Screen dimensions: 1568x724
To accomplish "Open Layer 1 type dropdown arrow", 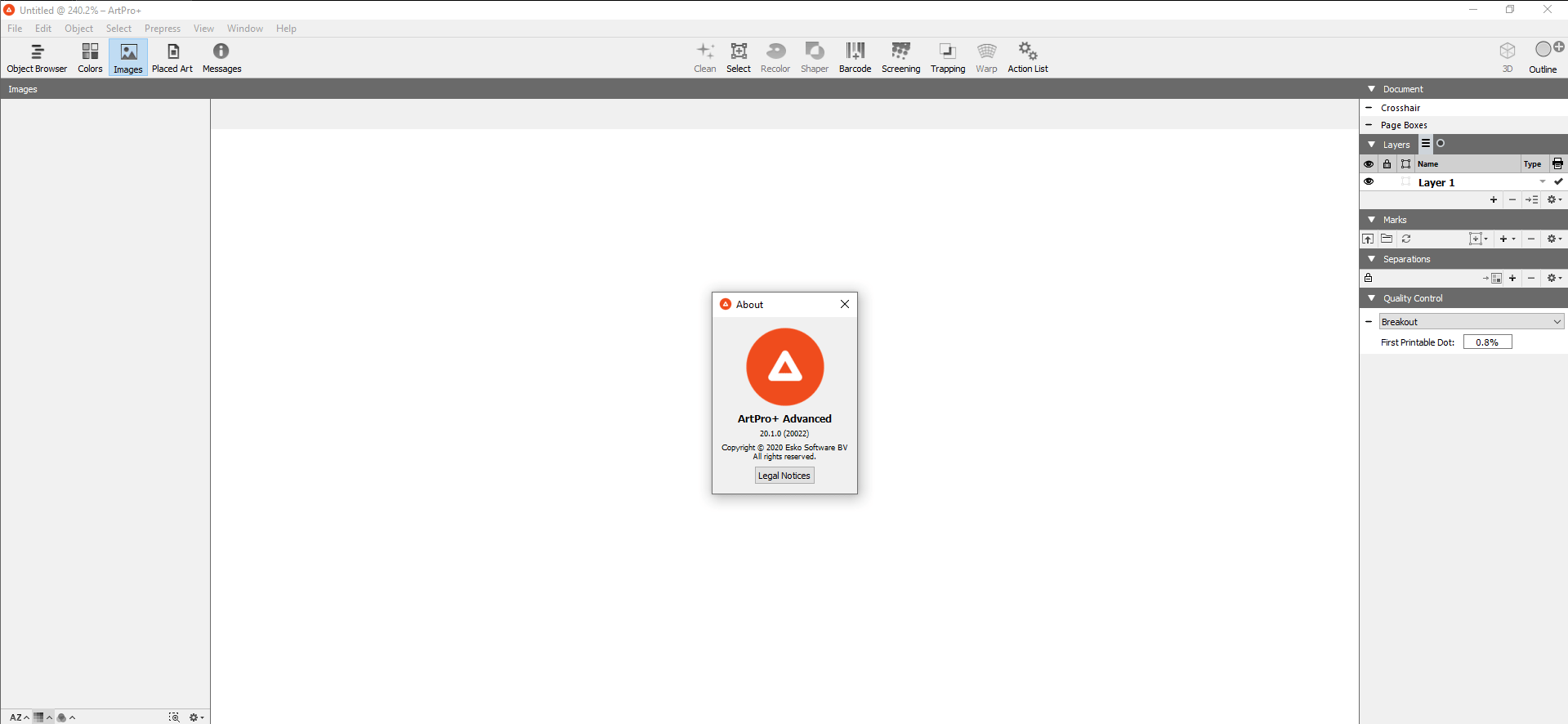I will tap(1543, 182).
